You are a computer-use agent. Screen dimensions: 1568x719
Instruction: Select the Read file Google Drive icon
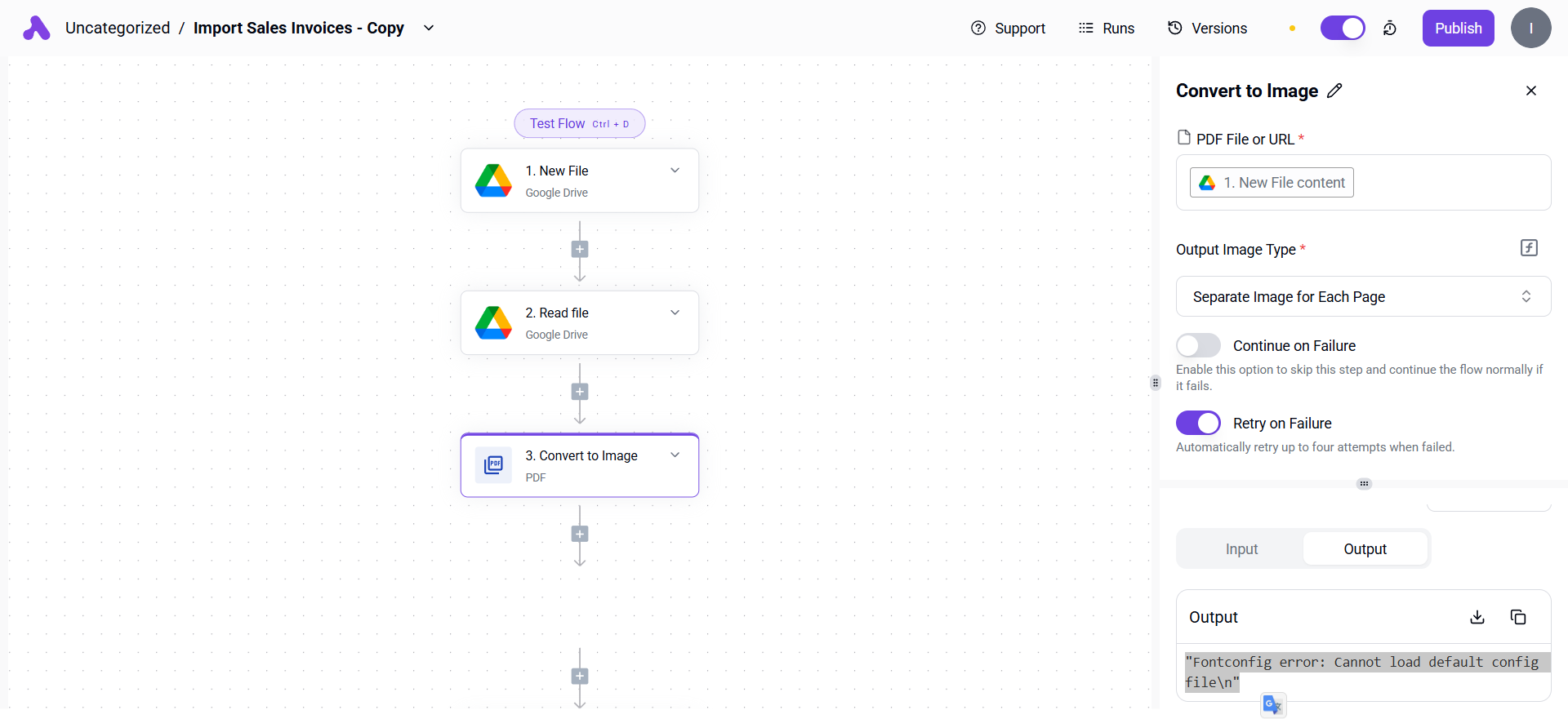click(x=493, y=322)
